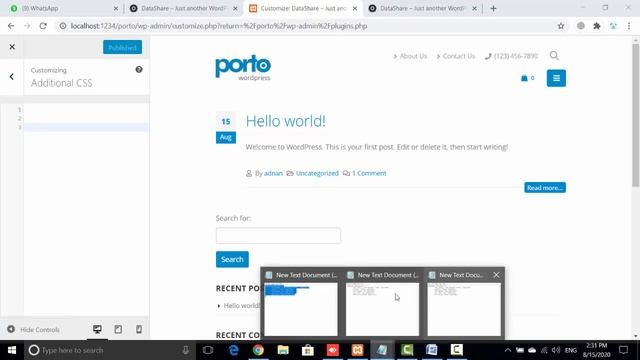Close the third New Text Document preview

pyautogui.click(x=496, y=275)
